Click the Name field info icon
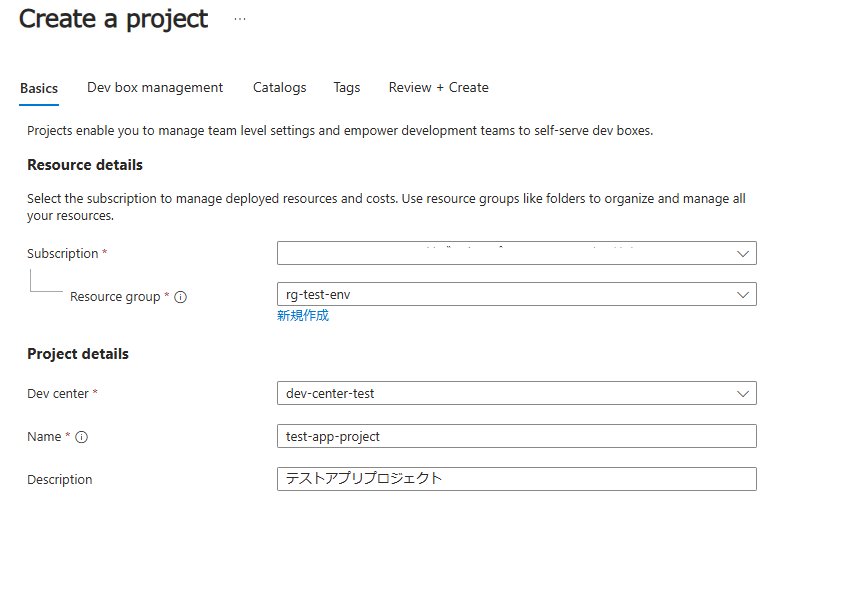 pos(82,437)
